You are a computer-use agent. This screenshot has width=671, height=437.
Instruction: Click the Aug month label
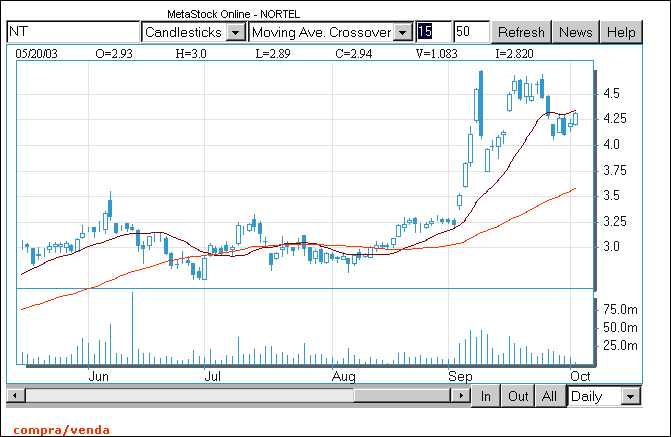(344, 376)
